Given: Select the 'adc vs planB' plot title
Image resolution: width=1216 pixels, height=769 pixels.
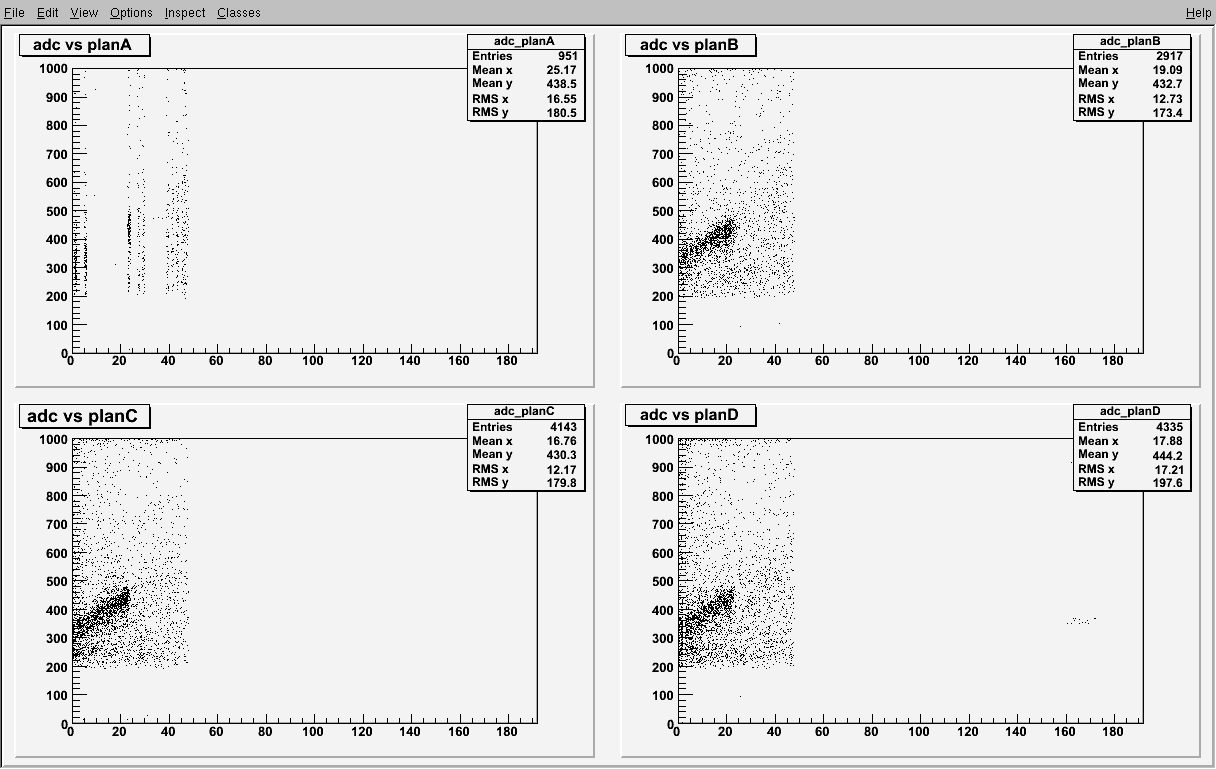Looking at the screenshot, I should [x=690, y=45].
